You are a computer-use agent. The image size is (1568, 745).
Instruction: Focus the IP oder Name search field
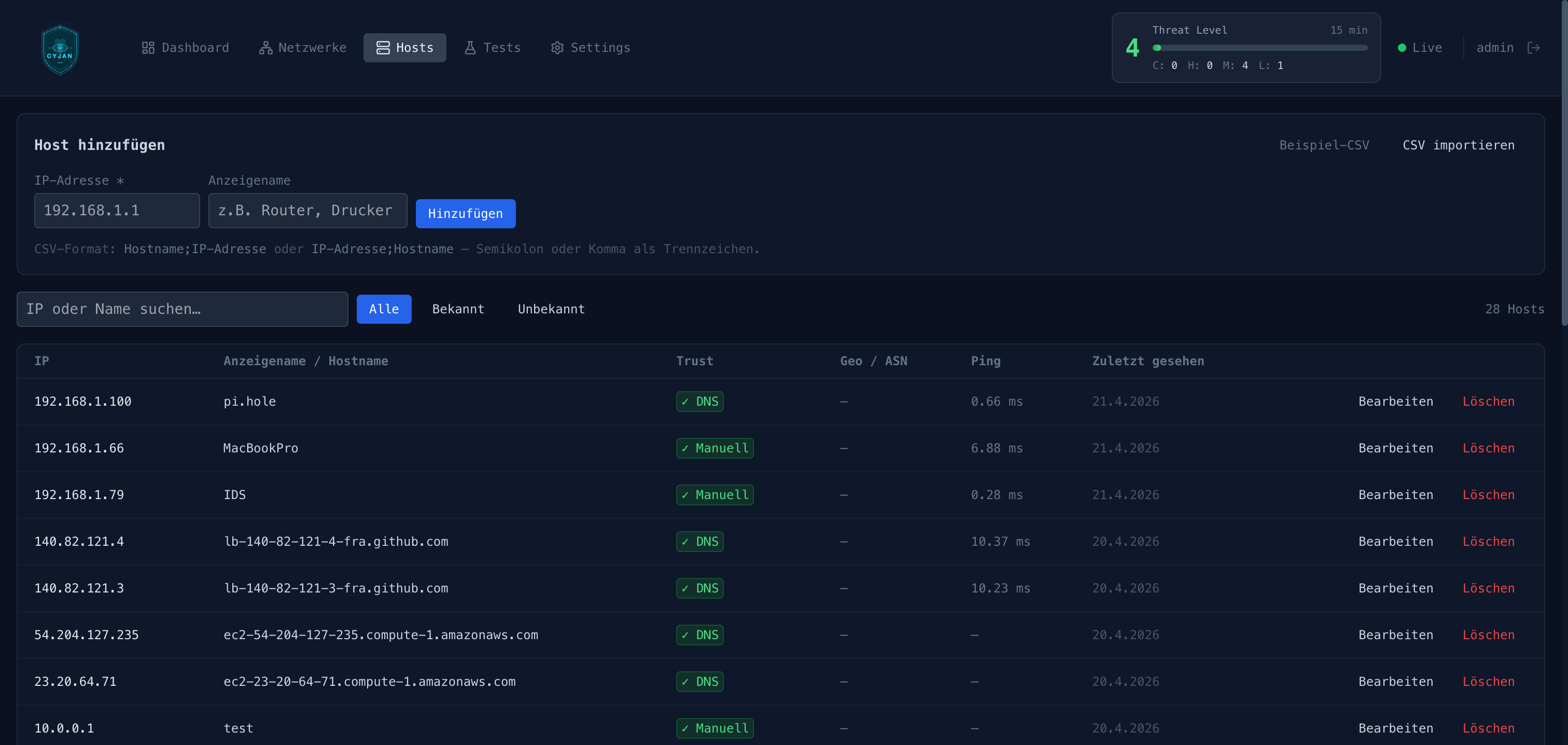[x=182, y=309]
